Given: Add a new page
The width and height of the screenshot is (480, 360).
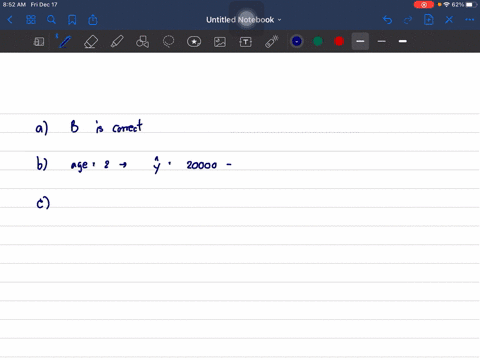Looking at the screenshot, I should pos(428,20).
